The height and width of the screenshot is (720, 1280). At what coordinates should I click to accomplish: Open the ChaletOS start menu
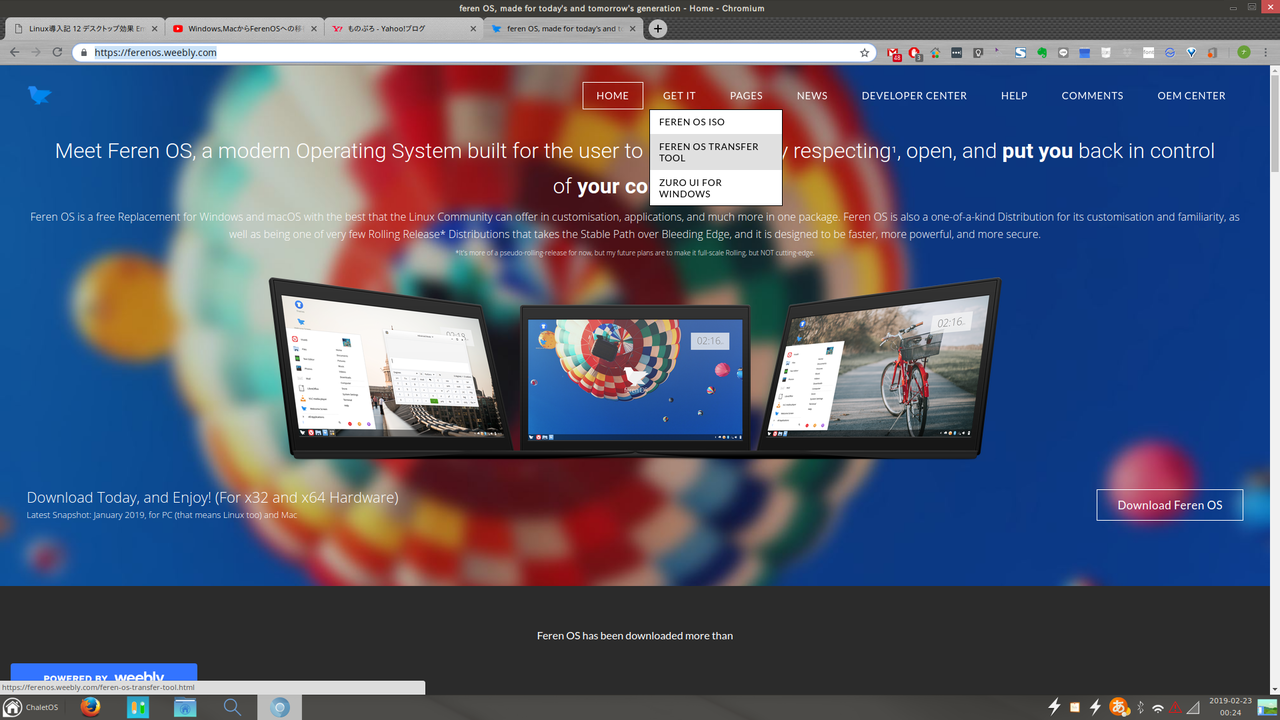click(32, 707)
